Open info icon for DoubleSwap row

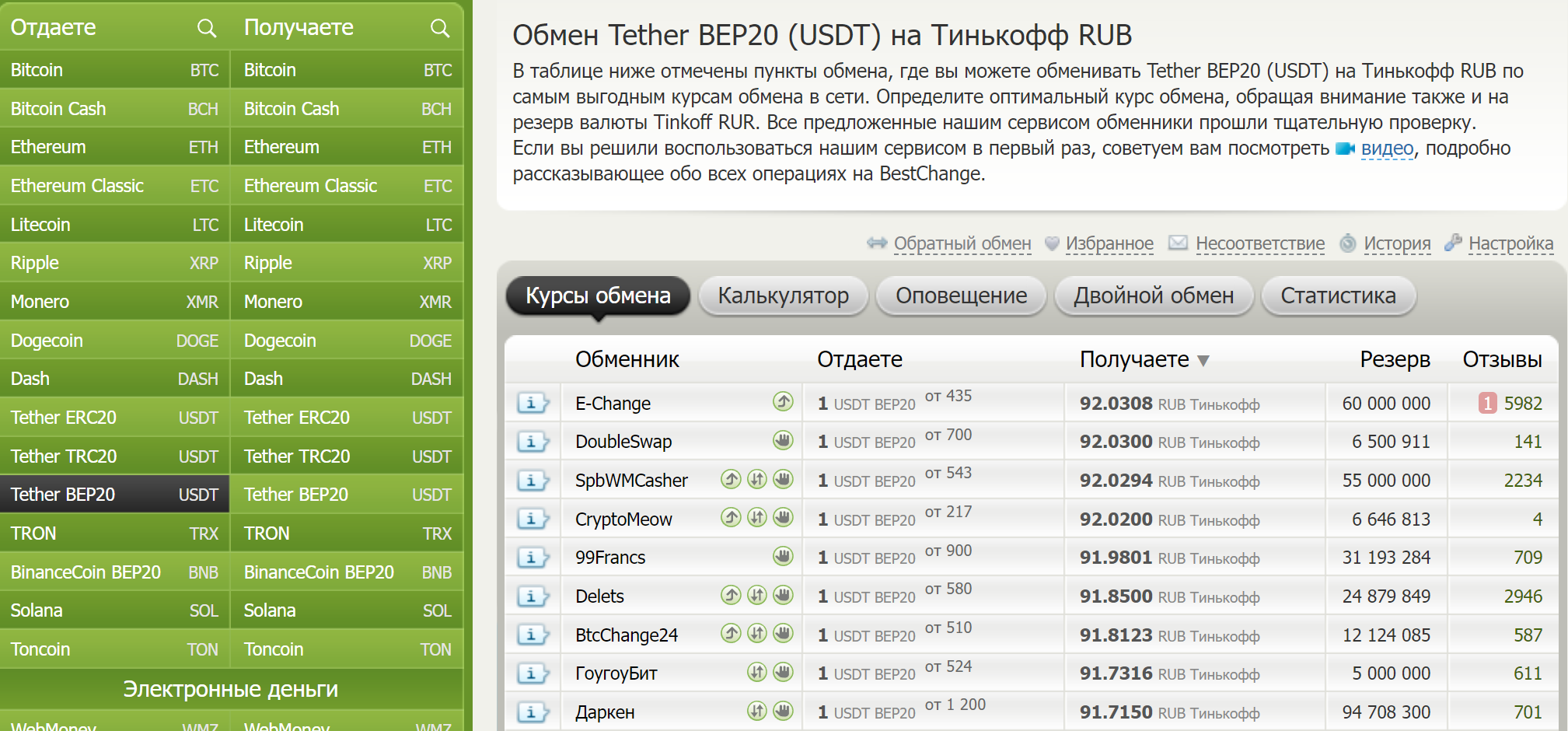click(533, 442)
